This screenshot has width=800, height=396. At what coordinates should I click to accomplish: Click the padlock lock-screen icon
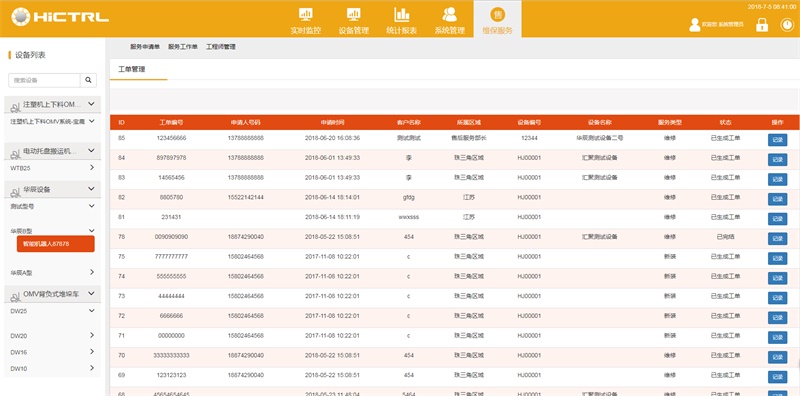click(762, 24)
